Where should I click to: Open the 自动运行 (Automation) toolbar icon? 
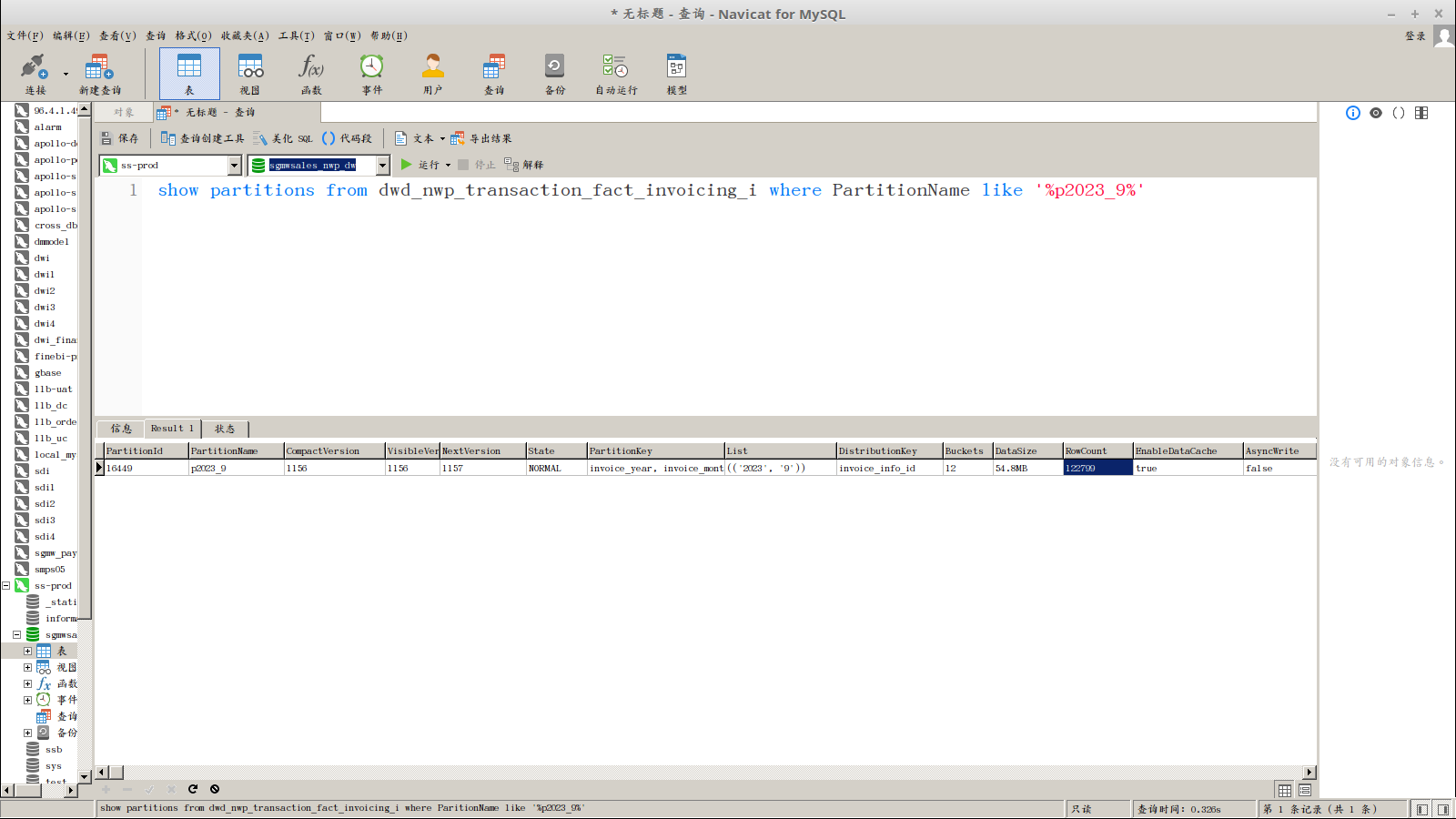point(616,73)
